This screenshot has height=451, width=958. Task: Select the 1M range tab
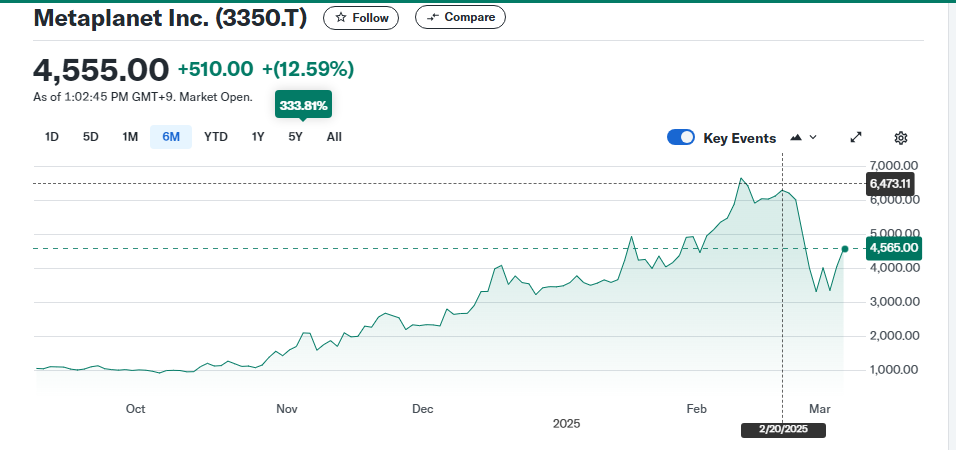(130, 137)
